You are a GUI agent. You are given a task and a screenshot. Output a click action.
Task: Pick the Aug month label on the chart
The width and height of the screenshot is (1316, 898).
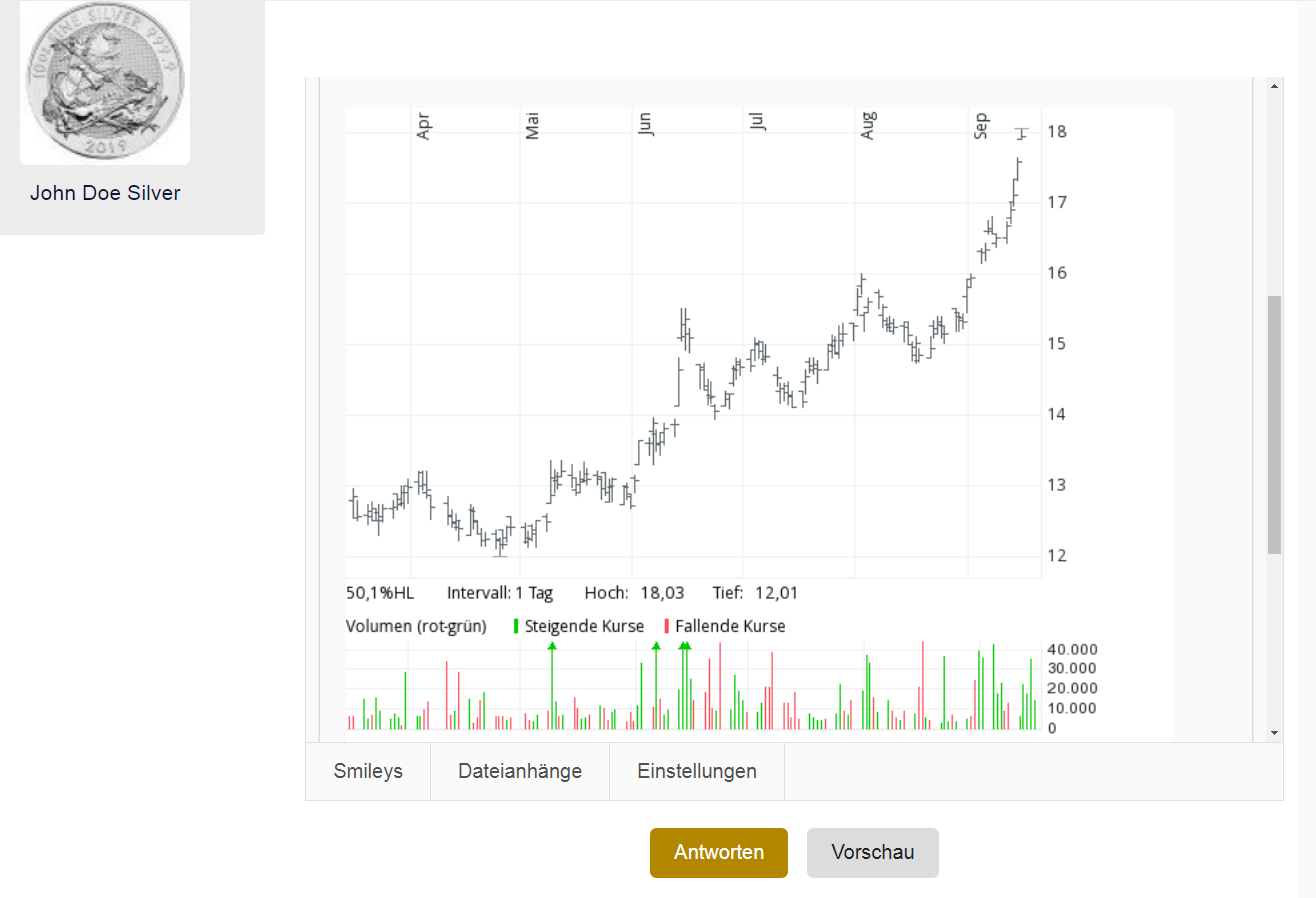point(868,126)
